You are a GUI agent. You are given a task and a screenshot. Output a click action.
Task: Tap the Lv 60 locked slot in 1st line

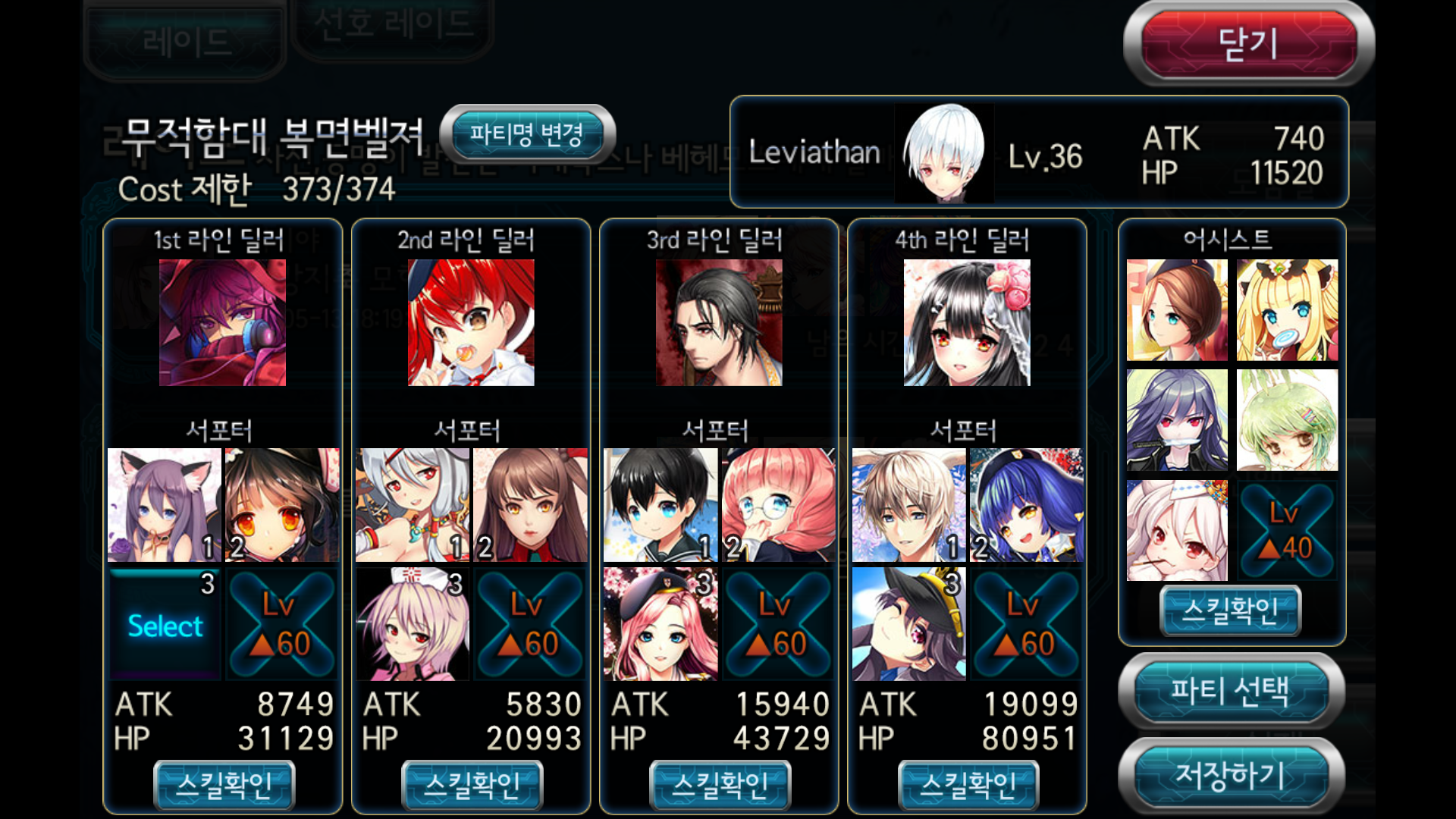(281, 624)
